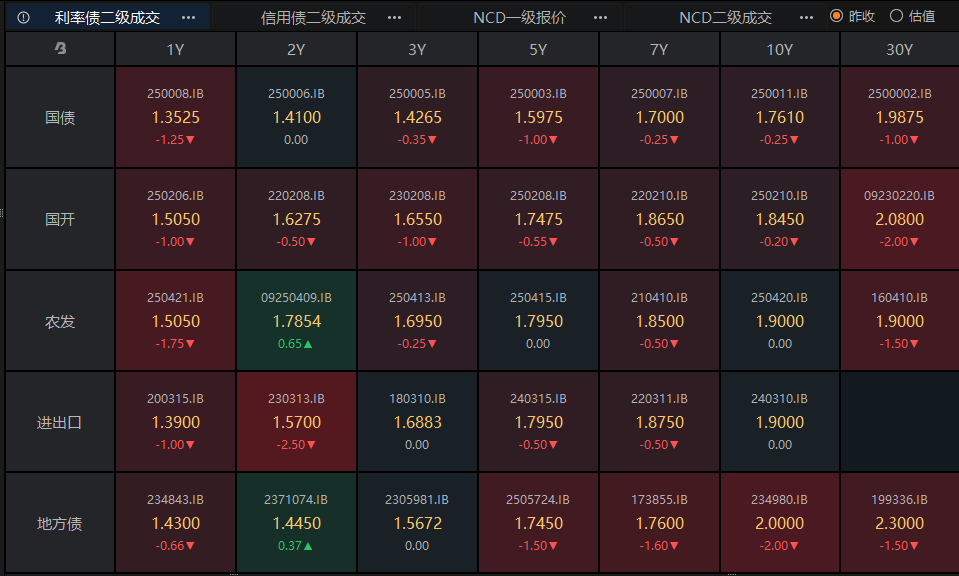Click the 国债 row label

click(x=60, y=117)
